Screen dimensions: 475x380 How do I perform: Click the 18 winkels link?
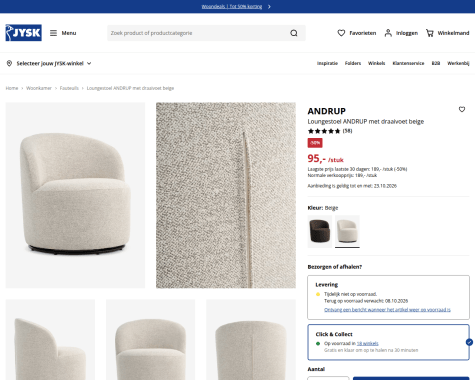pyautogui.click(x=367, y=343)
